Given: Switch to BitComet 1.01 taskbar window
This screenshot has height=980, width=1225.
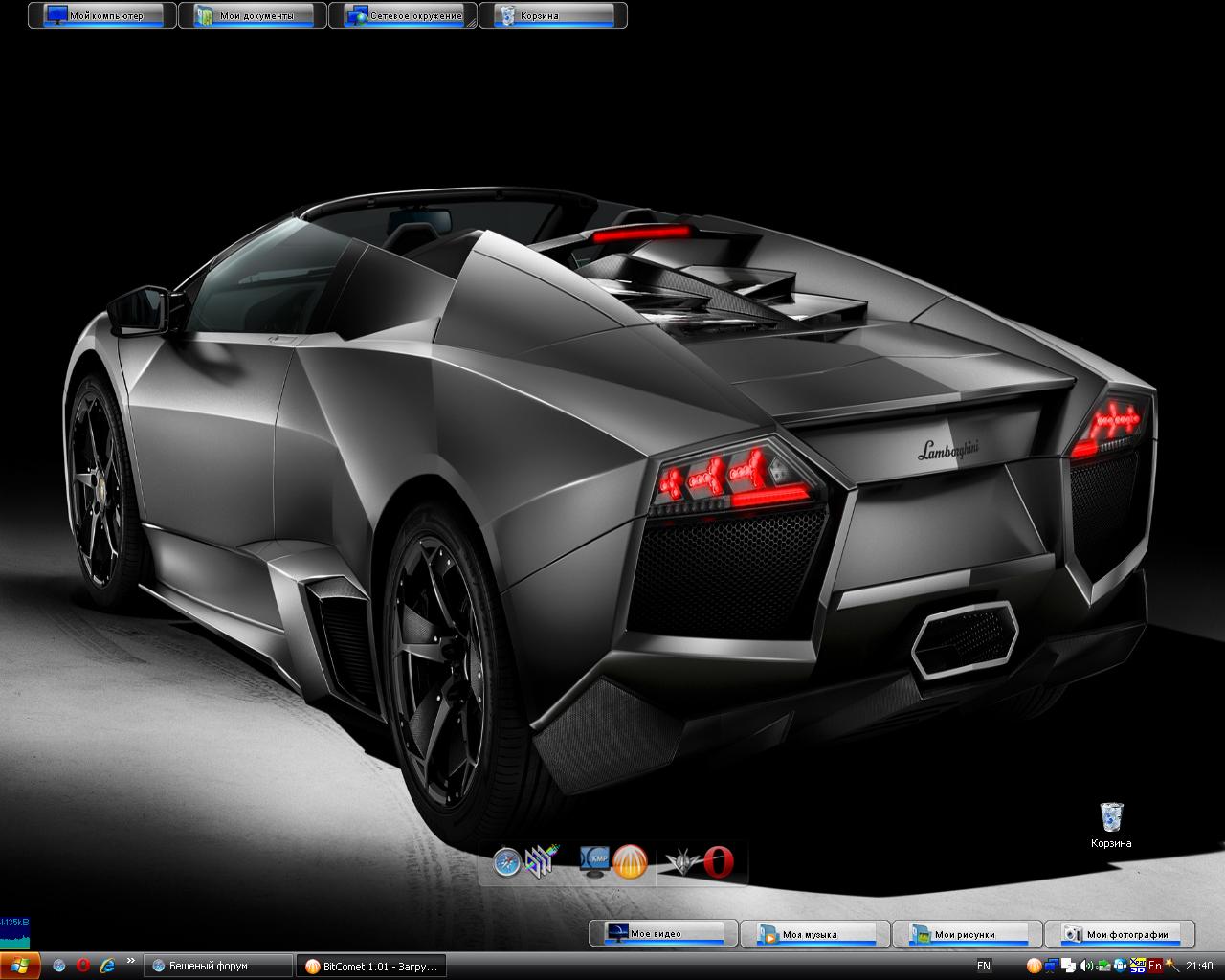Looking at the screenshot, I should (370, 966).
